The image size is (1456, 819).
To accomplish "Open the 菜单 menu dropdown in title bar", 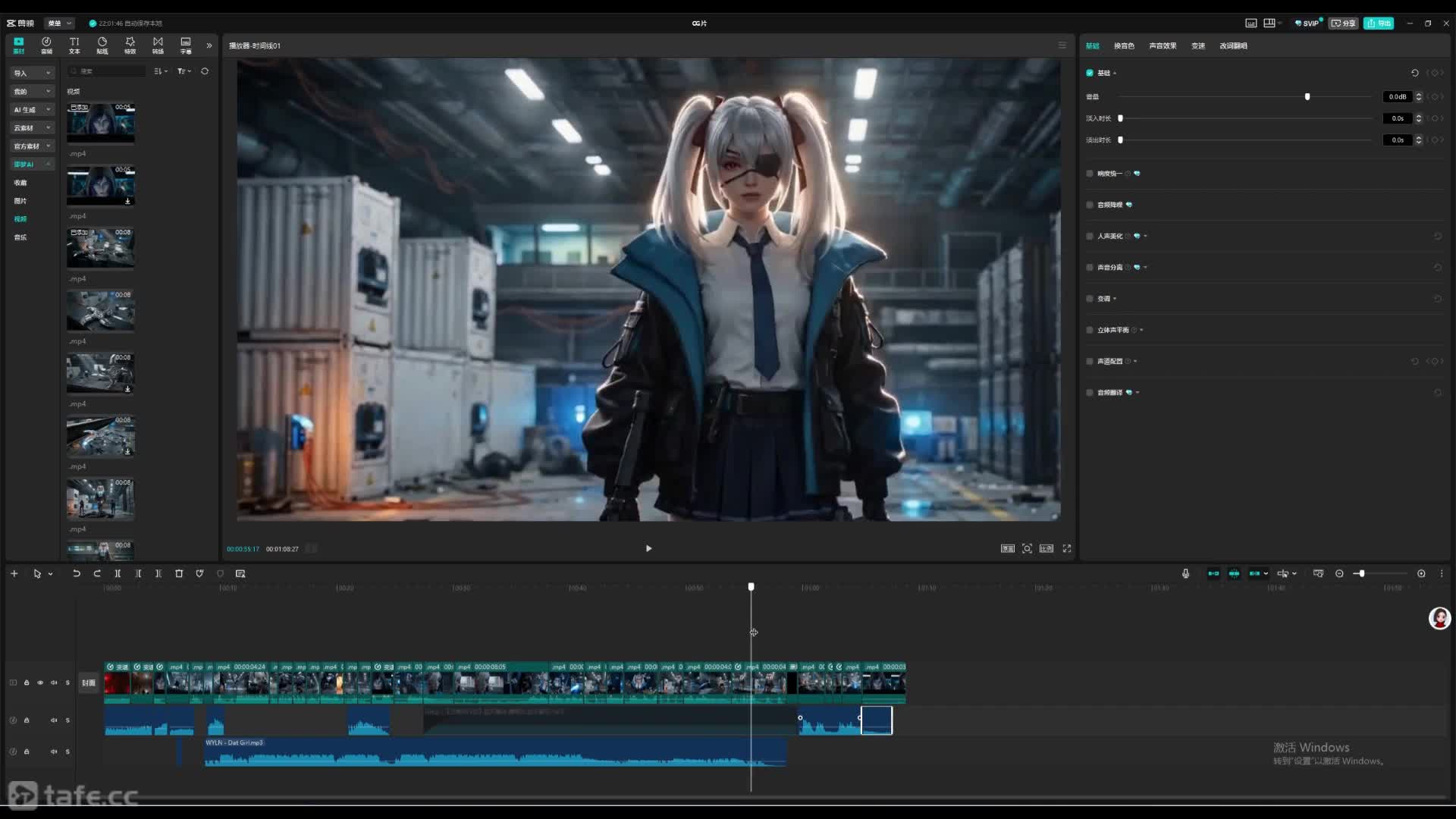I will (x=59, y=24).
